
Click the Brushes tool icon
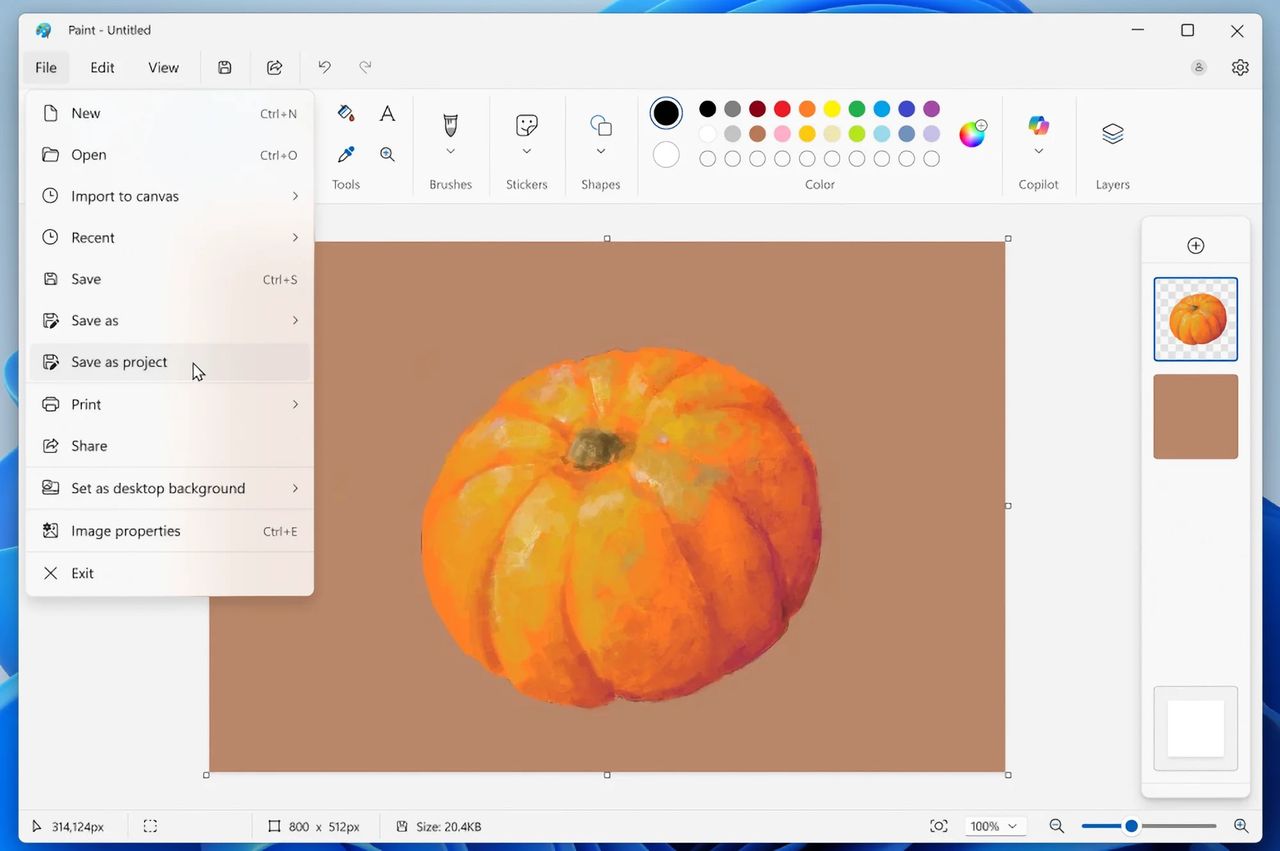(x=450, y=125)
